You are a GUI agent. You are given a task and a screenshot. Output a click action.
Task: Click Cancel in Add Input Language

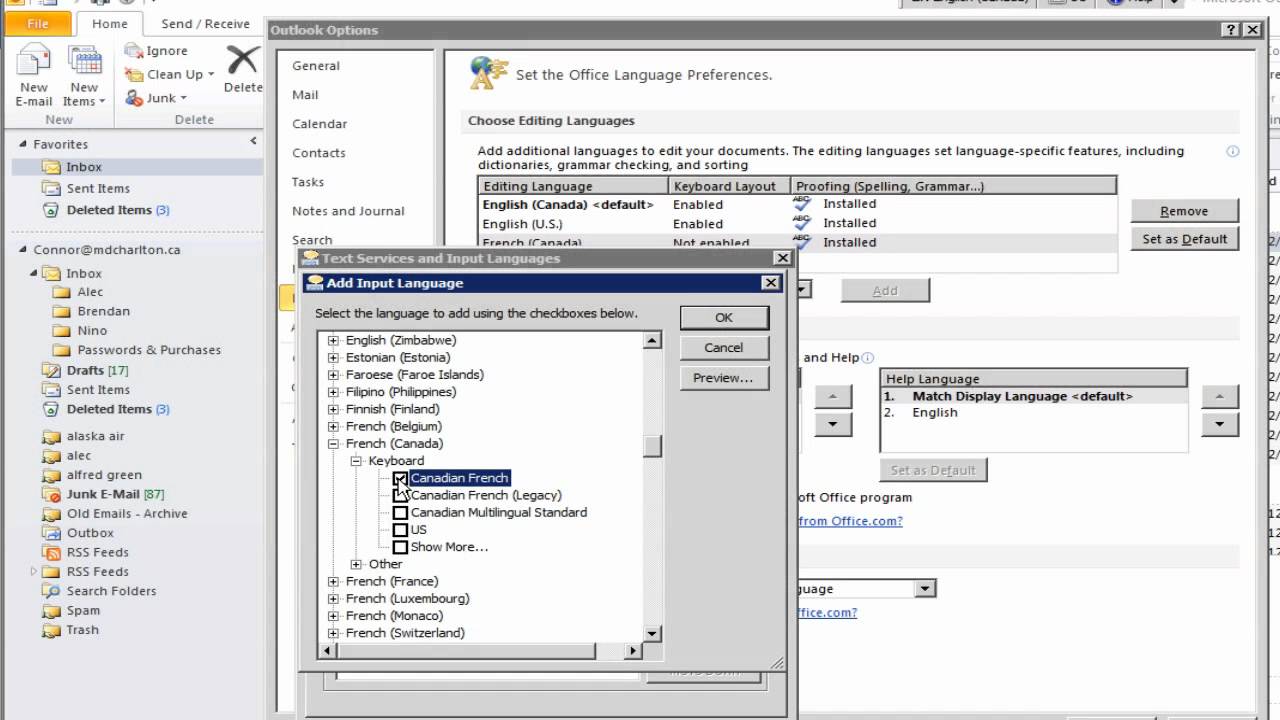click(724, 348)
